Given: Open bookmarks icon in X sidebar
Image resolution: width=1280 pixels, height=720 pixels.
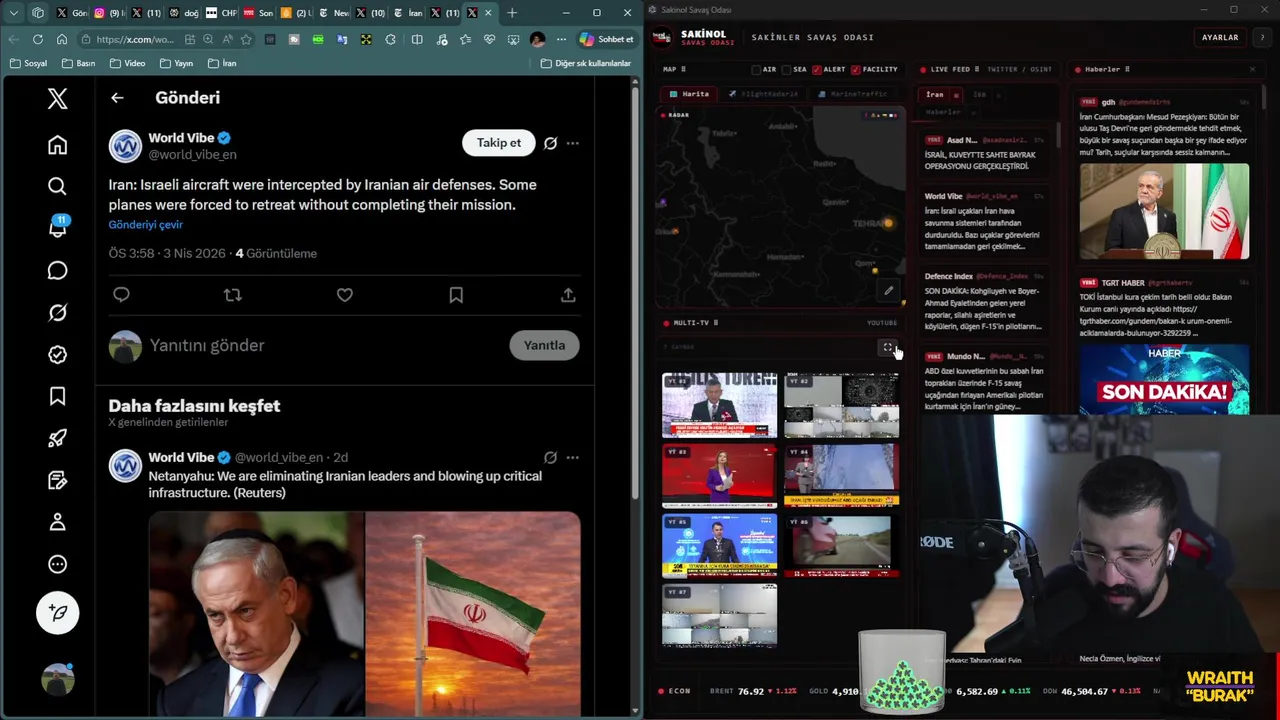Looking at the screenshot, I should [x=57, y=397].
